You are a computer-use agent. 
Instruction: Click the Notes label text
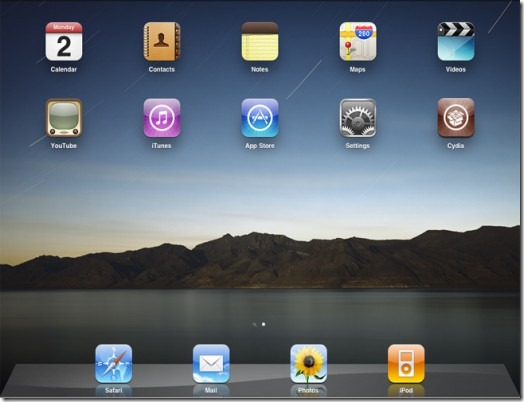point(260,70)
